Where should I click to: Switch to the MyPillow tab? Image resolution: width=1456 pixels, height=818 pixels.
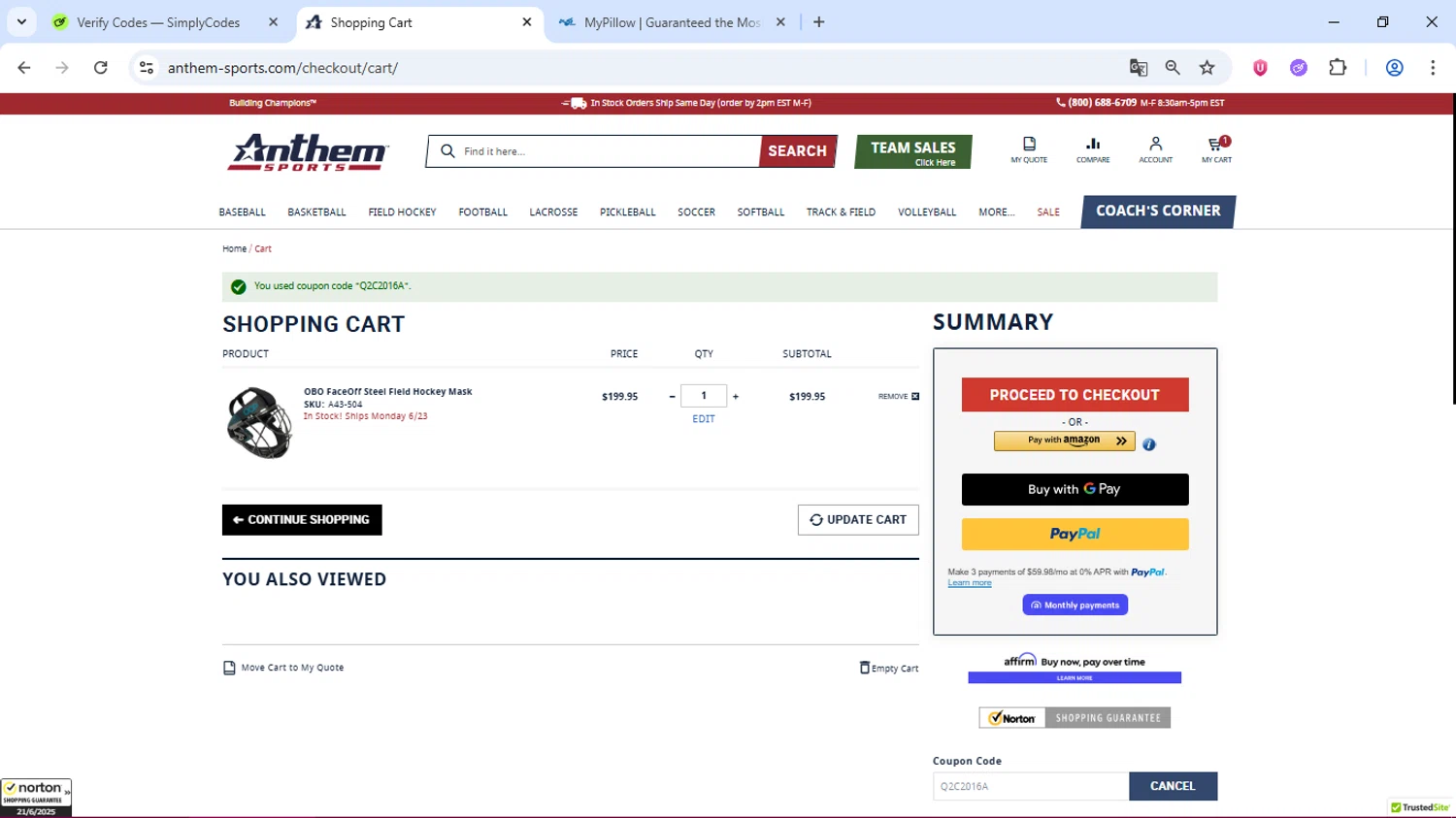tap(674, 22)
